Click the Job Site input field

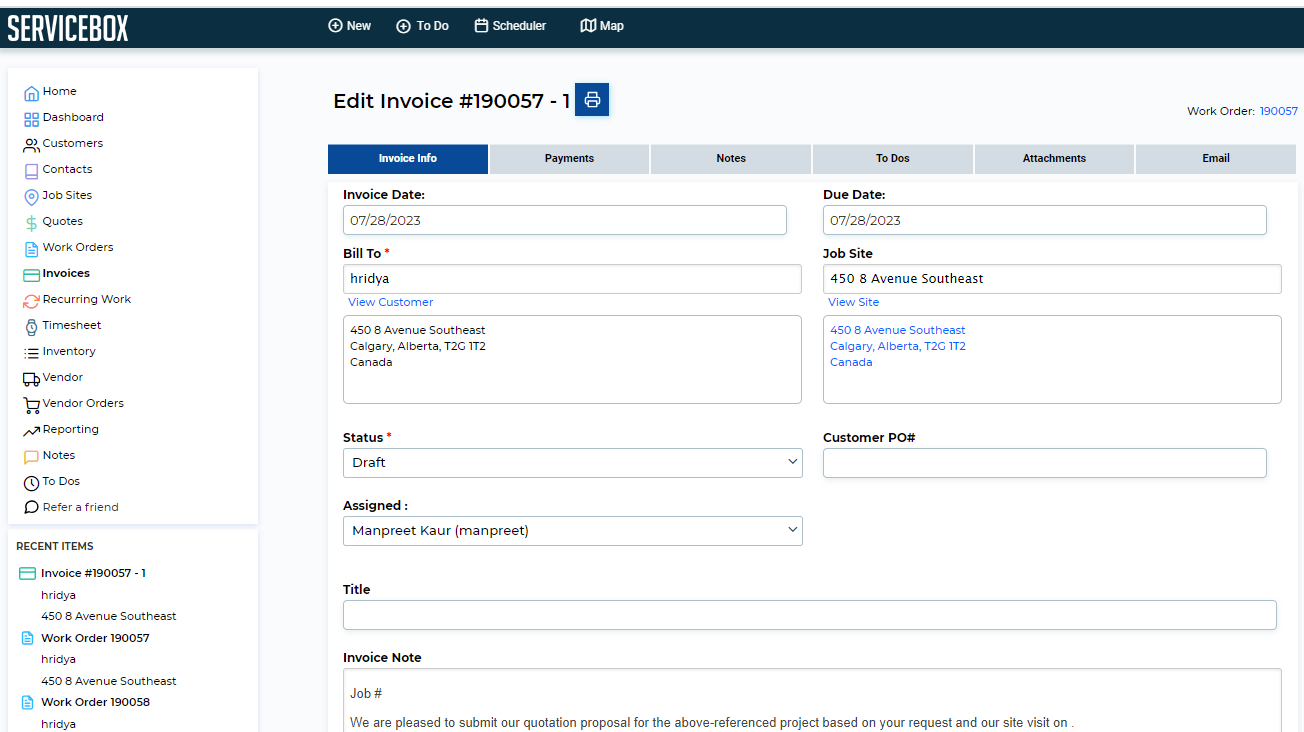pyautogui.click(x=1052, y=279)
